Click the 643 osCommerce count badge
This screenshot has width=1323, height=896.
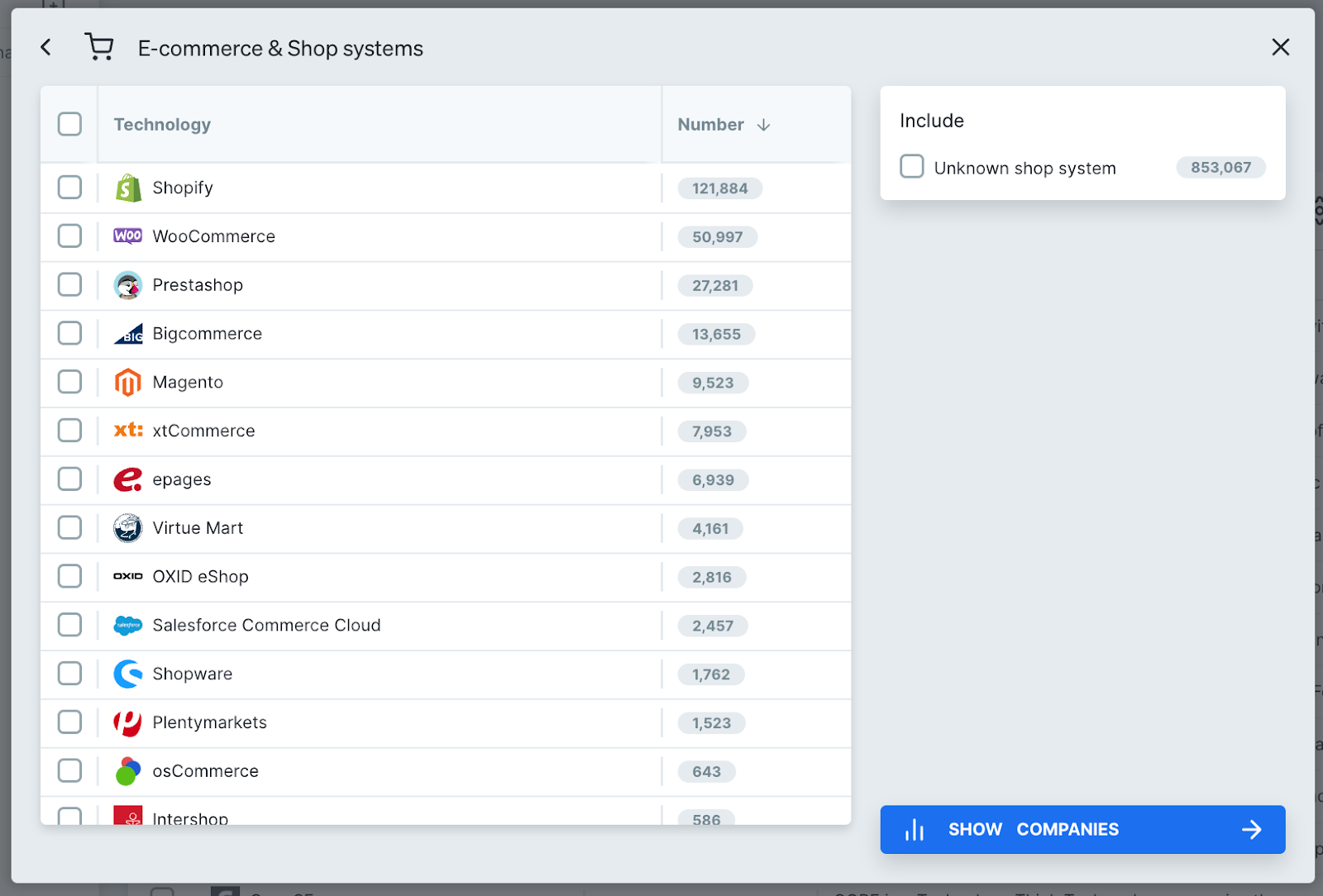click(x=707, y=772)
